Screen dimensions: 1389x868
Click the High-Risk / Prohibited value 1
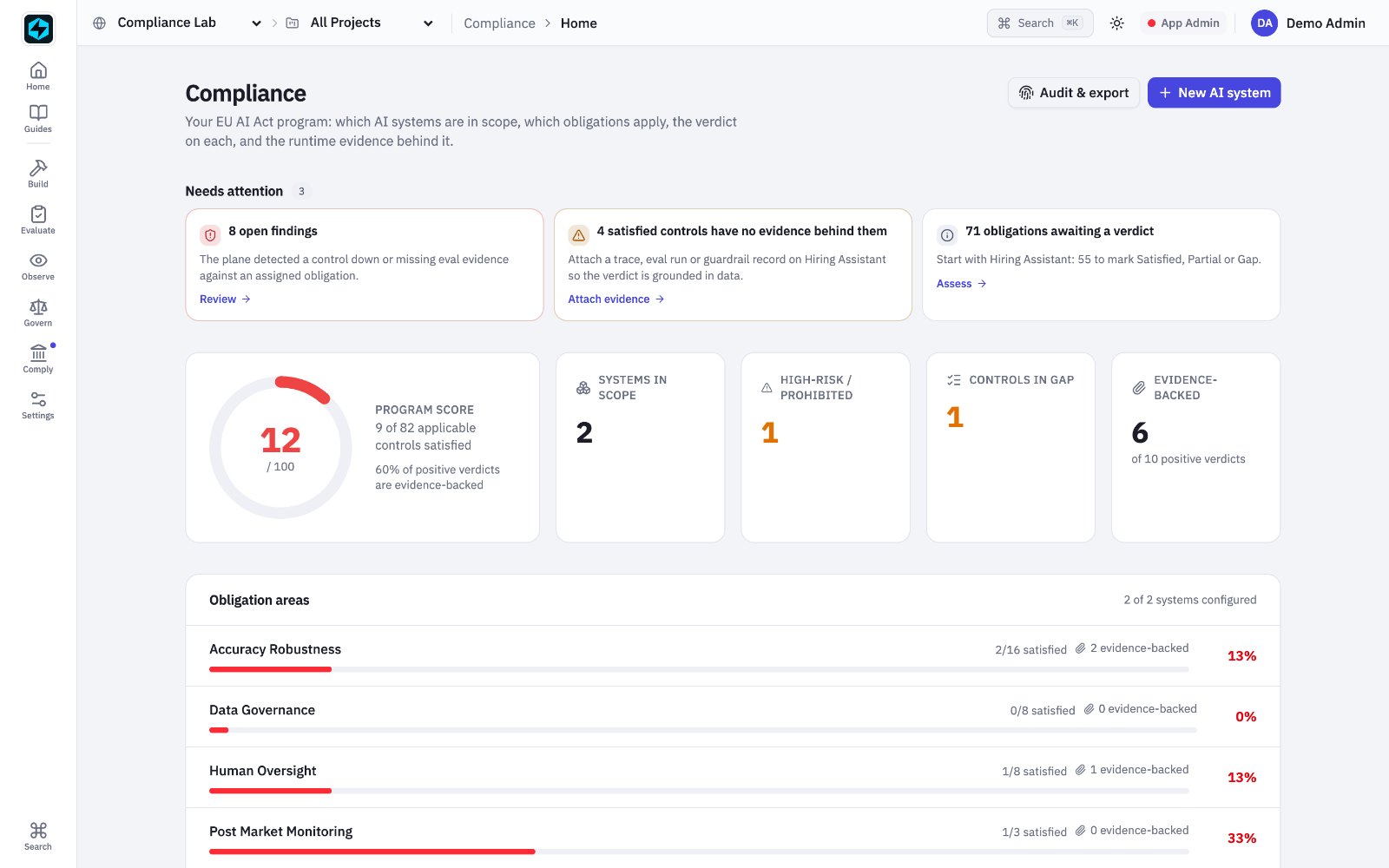[x=770, y=432]
